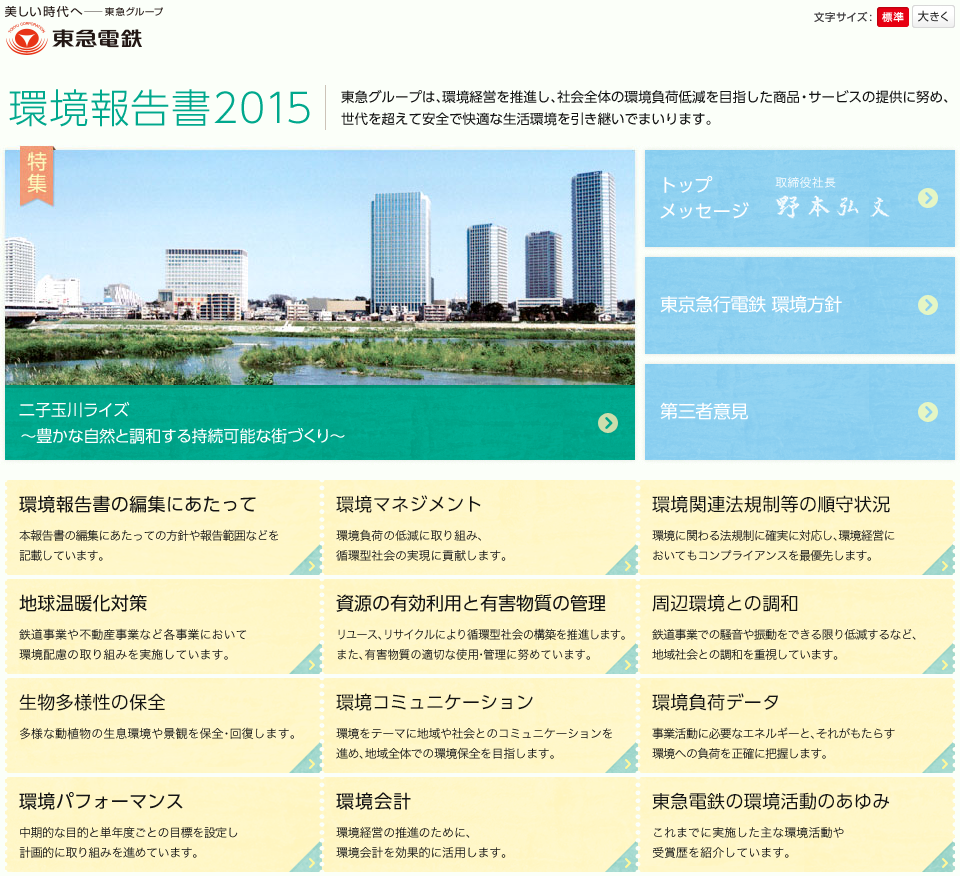The height and width of the screenshot is (876, 960).
Task: Open 環境報告書の編集にあたって card
Action: tap(163, 528)
